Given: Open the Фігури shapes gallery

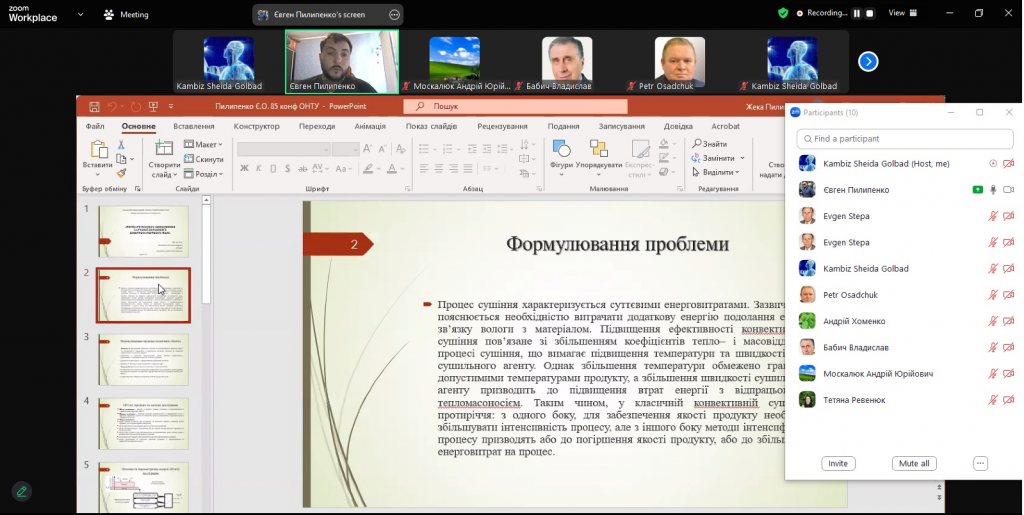Looking at the screenshot, I should pos(561,157).
